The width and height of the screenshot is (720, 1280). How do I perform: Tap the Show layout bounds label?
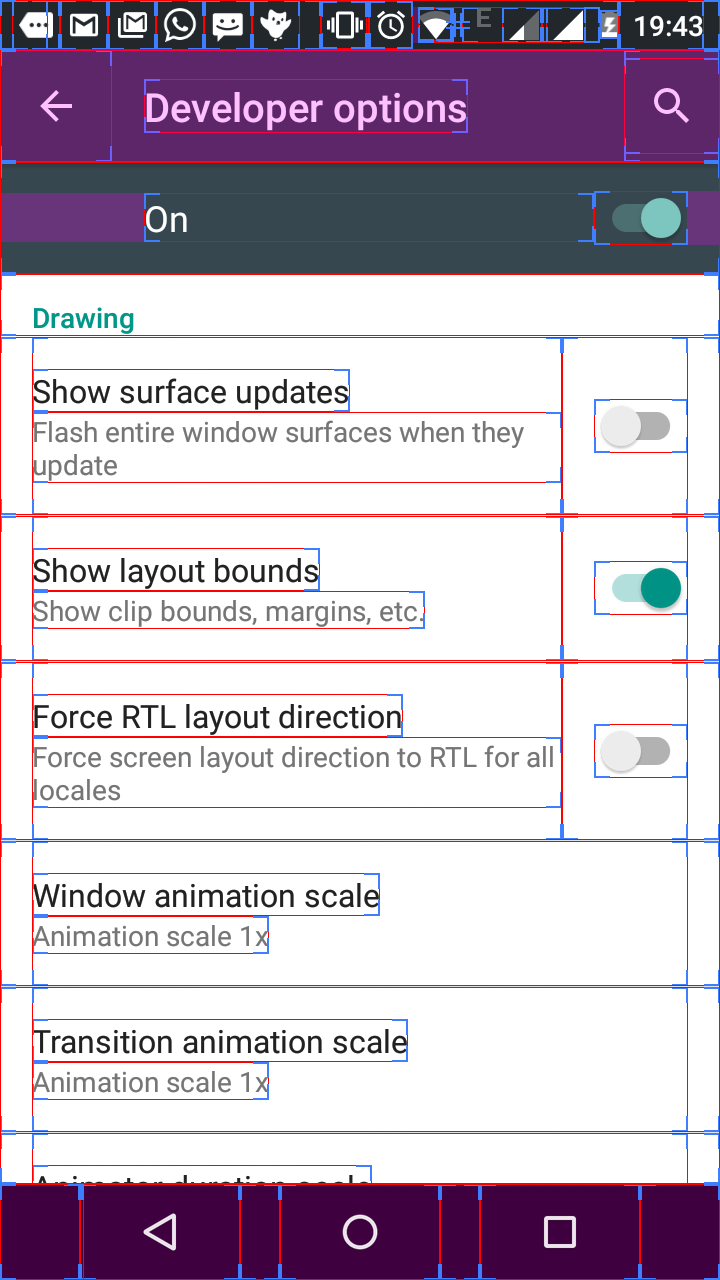point(176,571)
